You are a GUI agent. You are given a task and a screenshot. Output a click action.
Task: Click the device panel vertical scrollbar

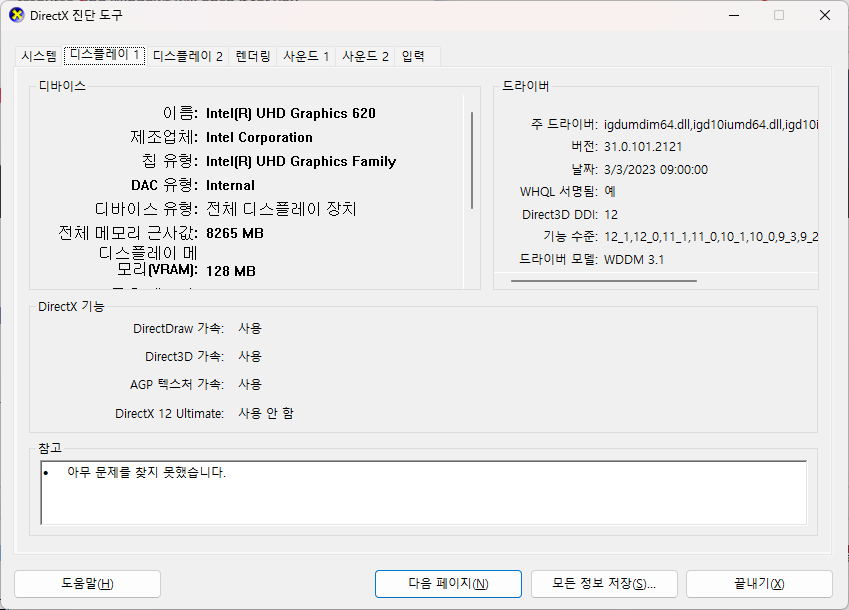click(472, 160)
